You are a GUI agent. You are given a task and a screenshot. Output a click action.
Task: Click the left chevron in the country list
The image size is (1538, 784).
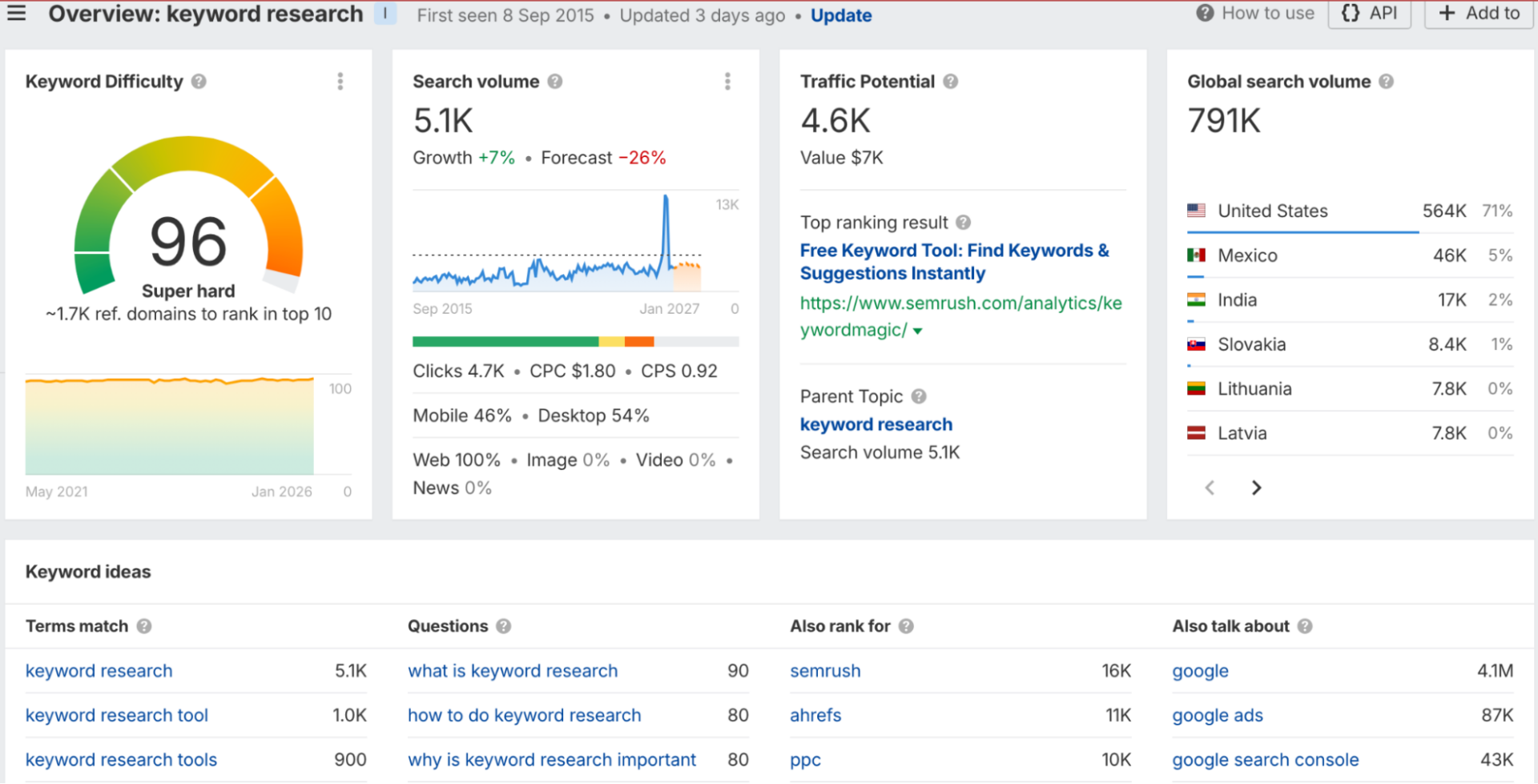click(x=1209, y=487)
